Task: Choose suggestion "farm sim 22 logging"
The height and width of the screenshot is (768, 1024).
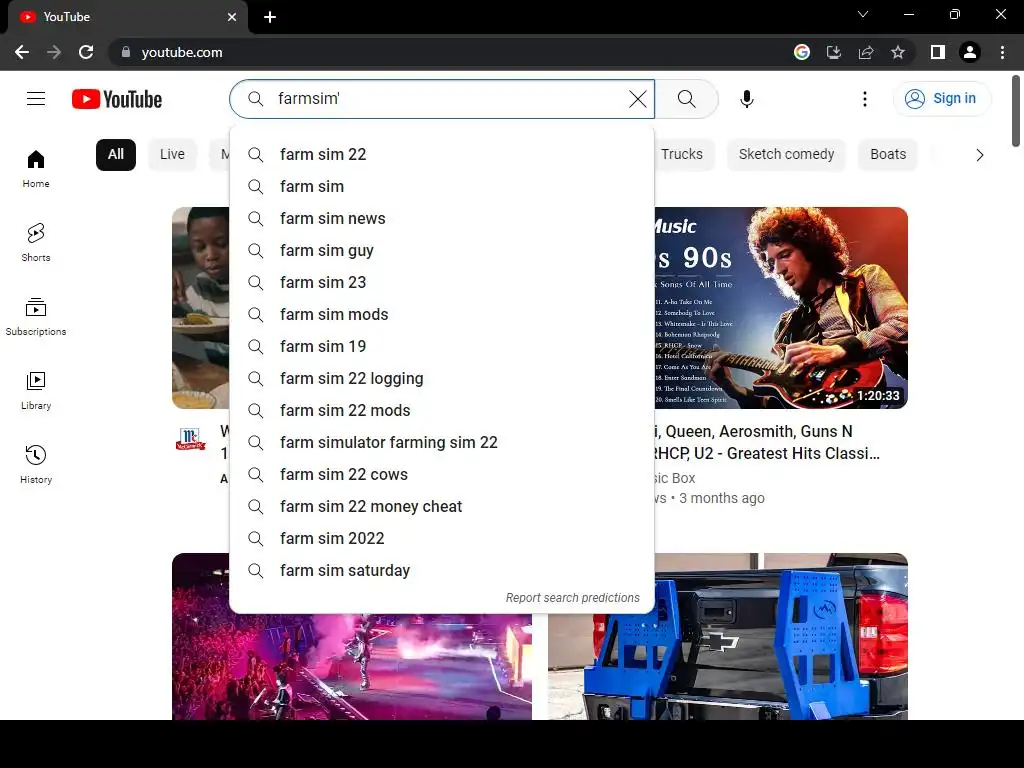Action: tap(441, 379)
